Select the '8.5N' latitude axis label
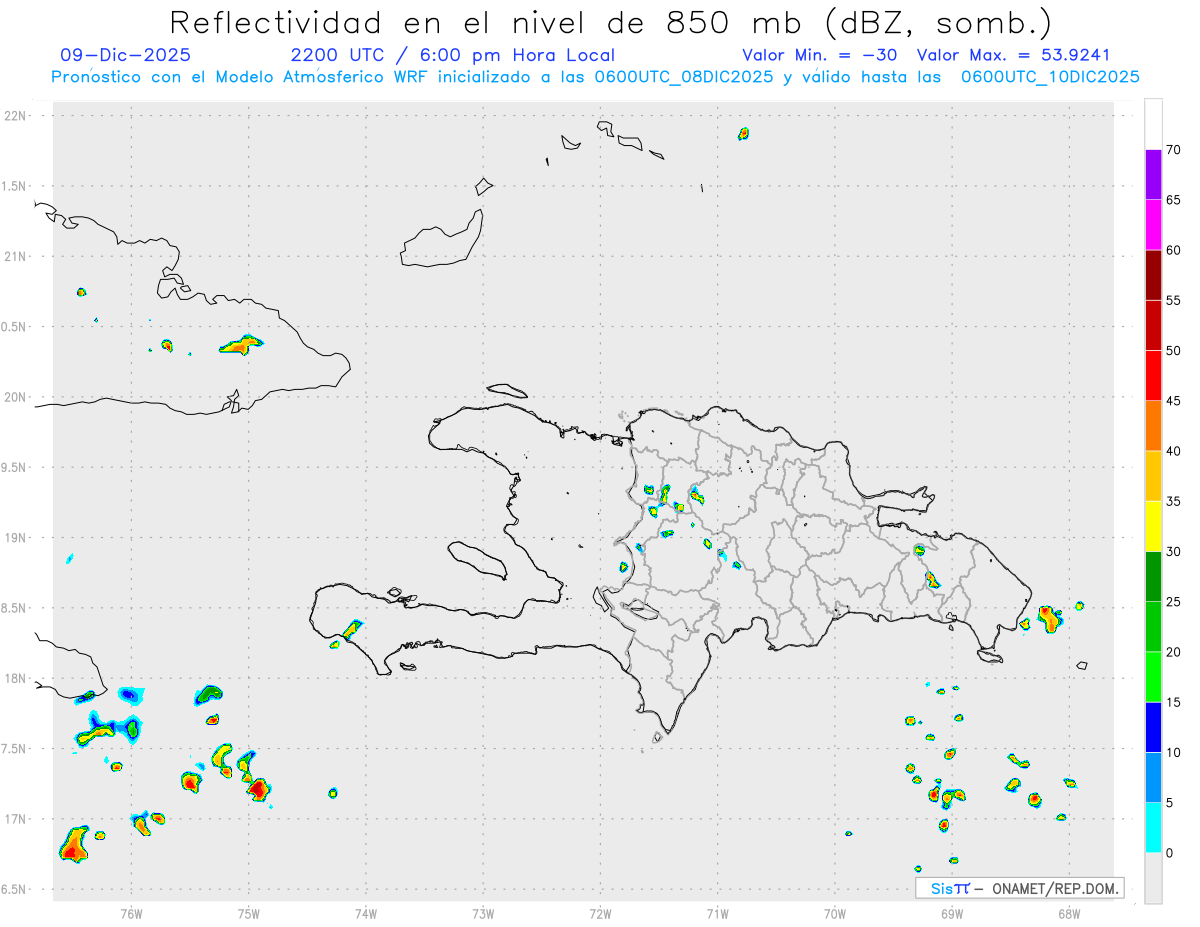This screenshot has width=1200, height=927. click(x=15, y=608)
